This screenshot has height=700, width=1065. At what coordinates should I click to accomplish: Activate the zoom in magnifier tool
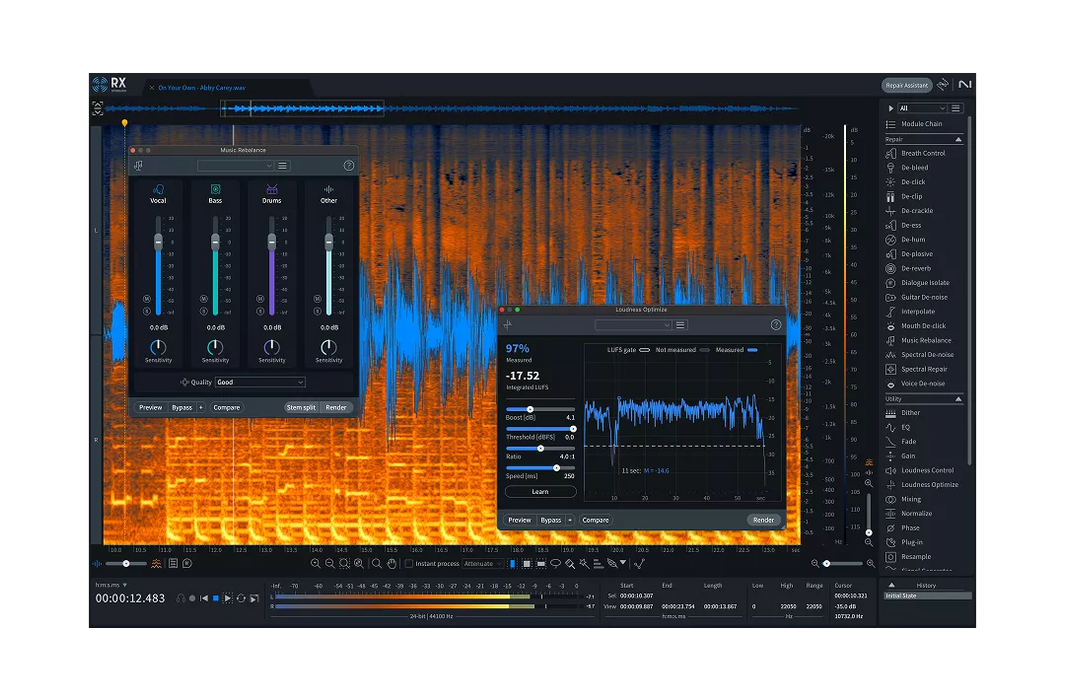click(x=315, y=563)
